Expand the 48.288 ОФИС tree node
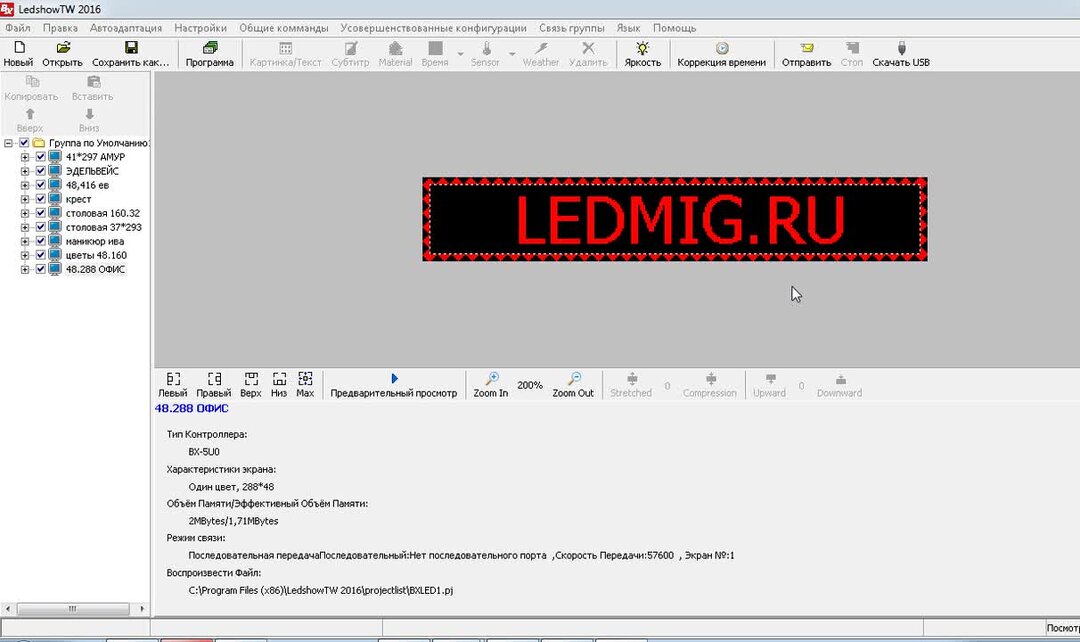1080x642 pixels. [25, 270]
